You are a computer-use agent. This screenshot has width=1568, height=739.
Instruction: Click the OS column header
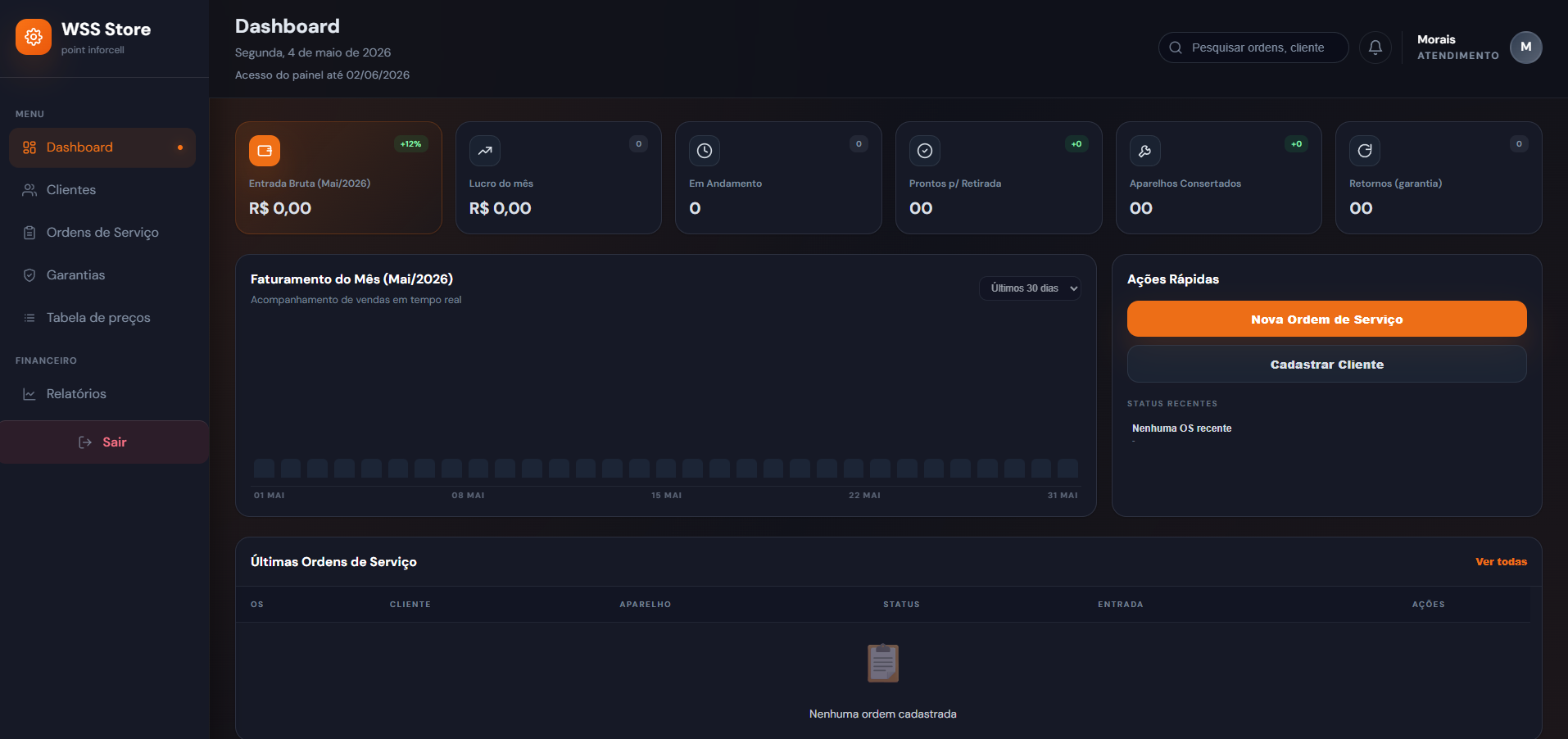(257, 605)
